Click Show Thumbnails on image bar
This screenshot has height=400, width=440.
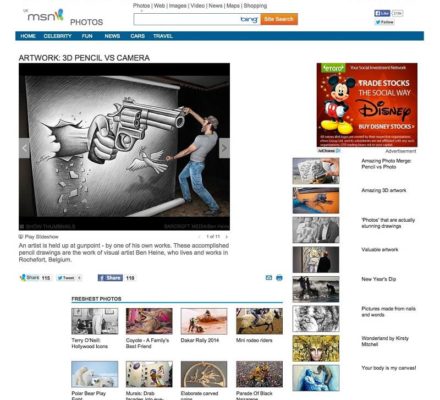(47, 226)
